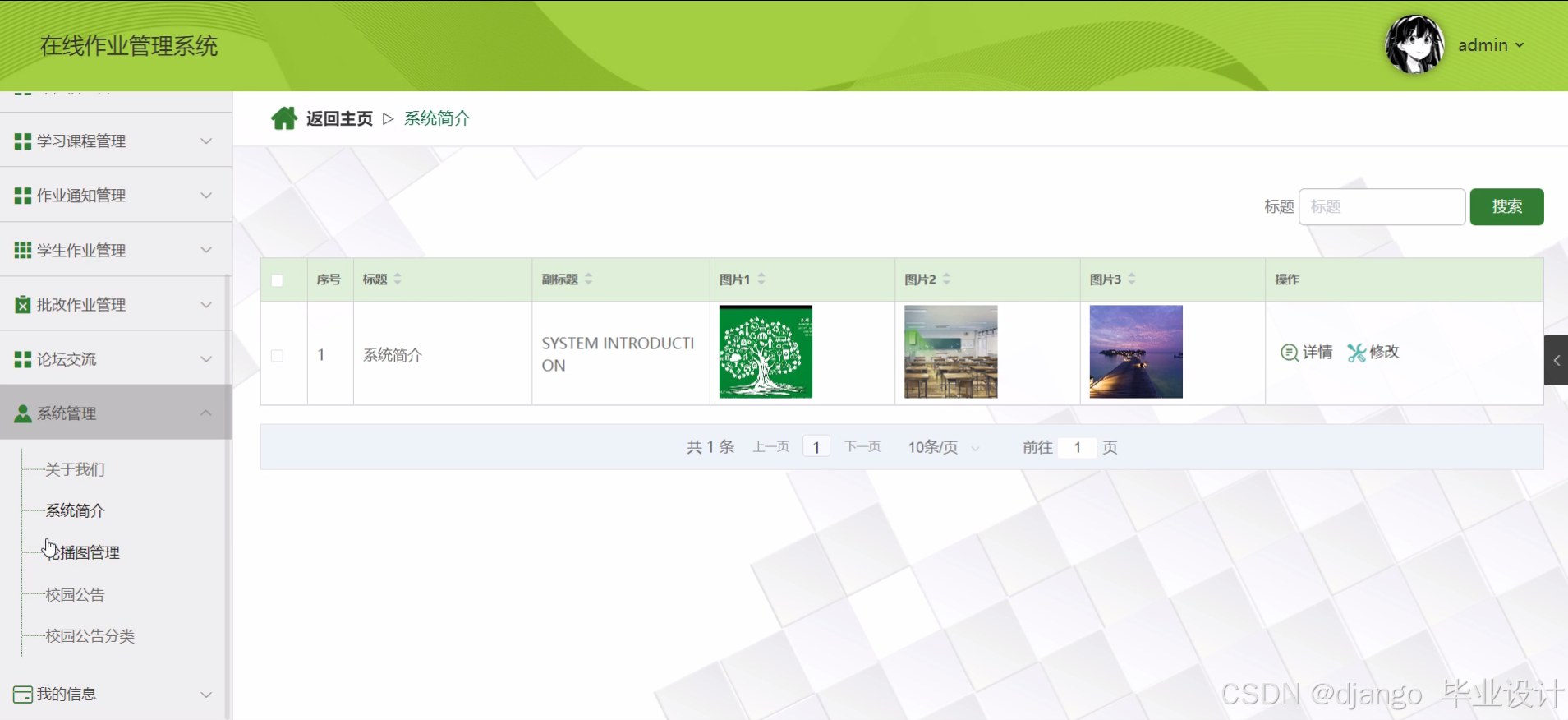Click the 学生作业管理 grid icon

pyautogui.click(x=23, y=250)
